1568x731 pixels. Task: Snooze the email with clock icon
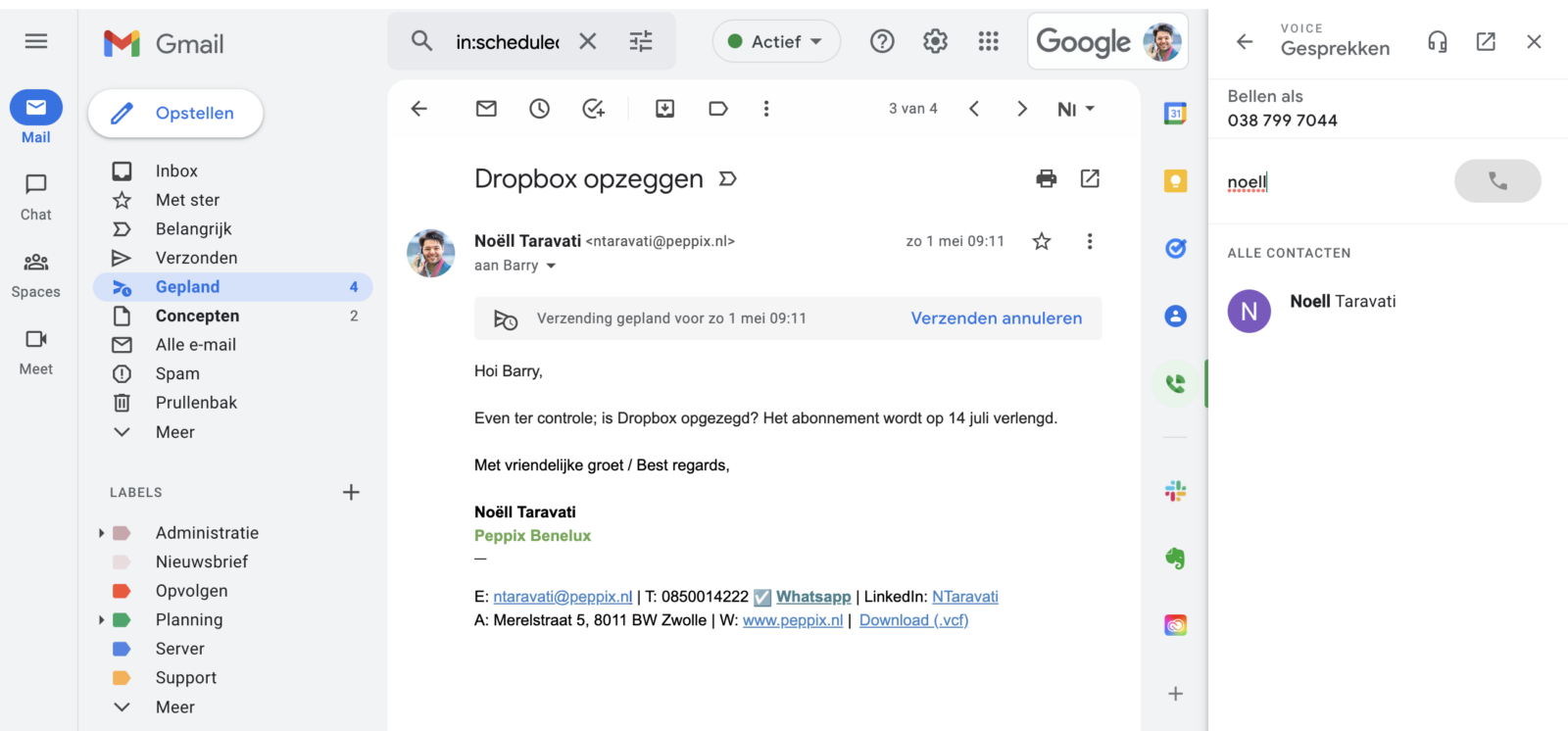point(539,109)
